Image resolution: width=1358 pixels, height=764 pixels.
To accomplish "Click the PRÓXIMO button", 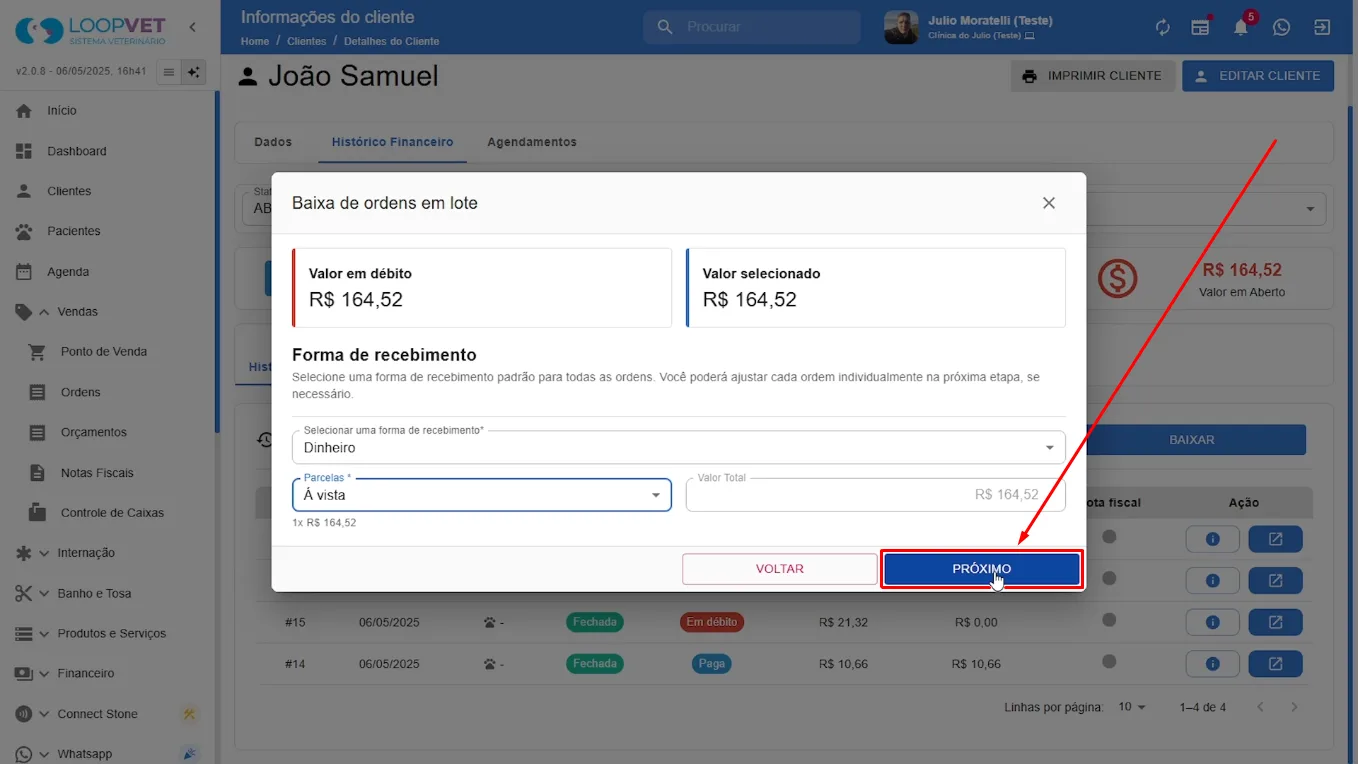I will click(x=981, y=569).
